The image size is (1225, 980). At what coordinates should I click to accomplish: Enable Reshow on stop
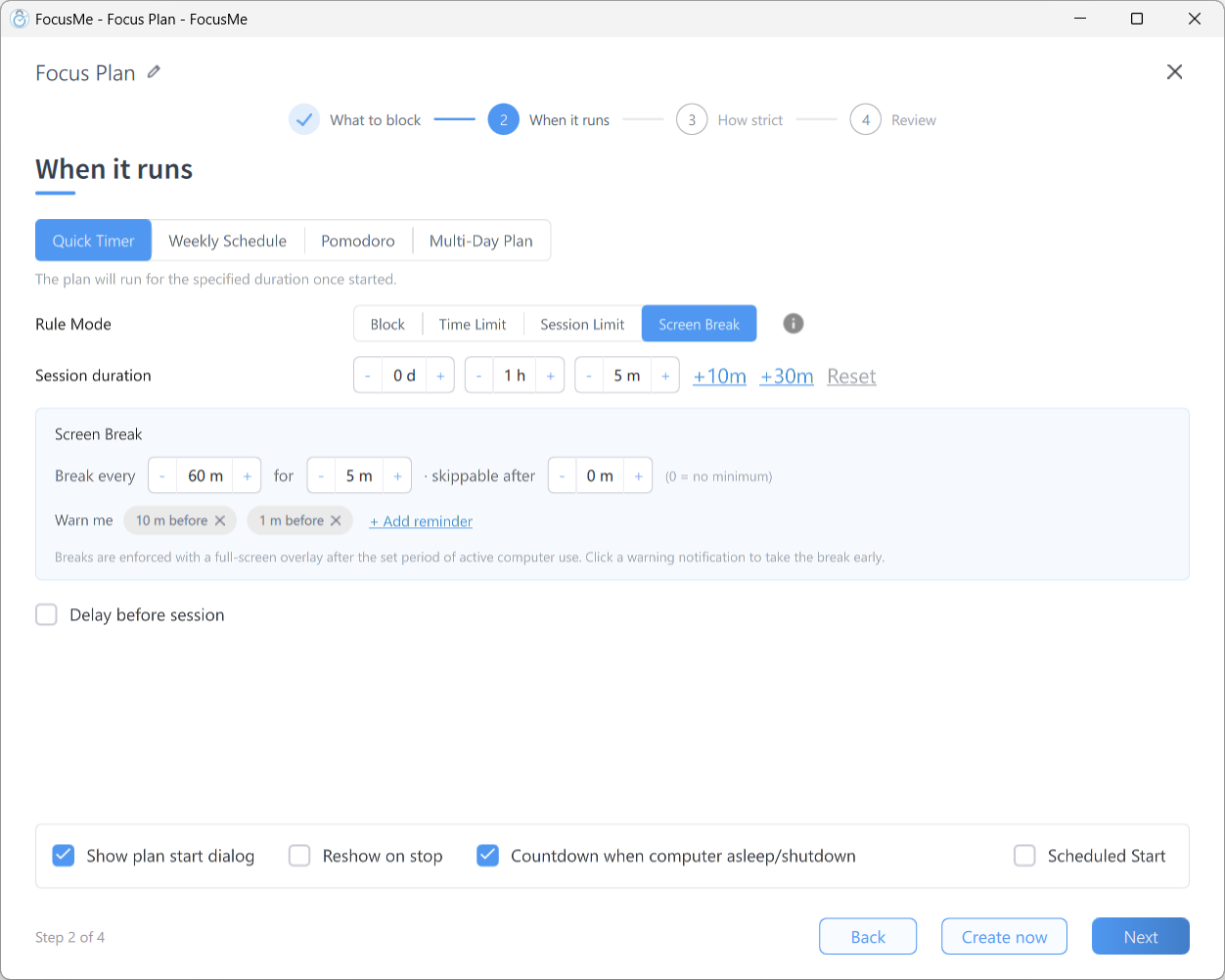click(299, 856)
